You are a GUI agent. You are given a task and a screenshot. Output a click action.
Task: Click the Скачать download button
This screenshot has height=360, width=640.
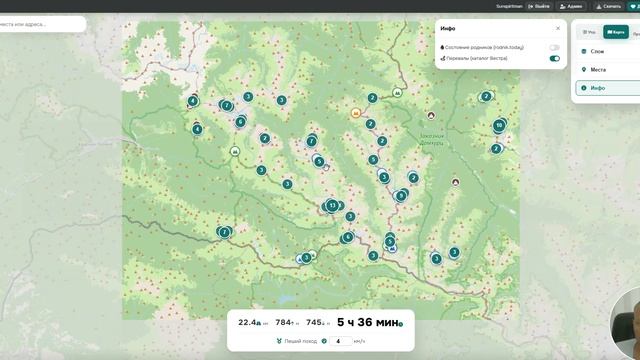click(609, 6)
